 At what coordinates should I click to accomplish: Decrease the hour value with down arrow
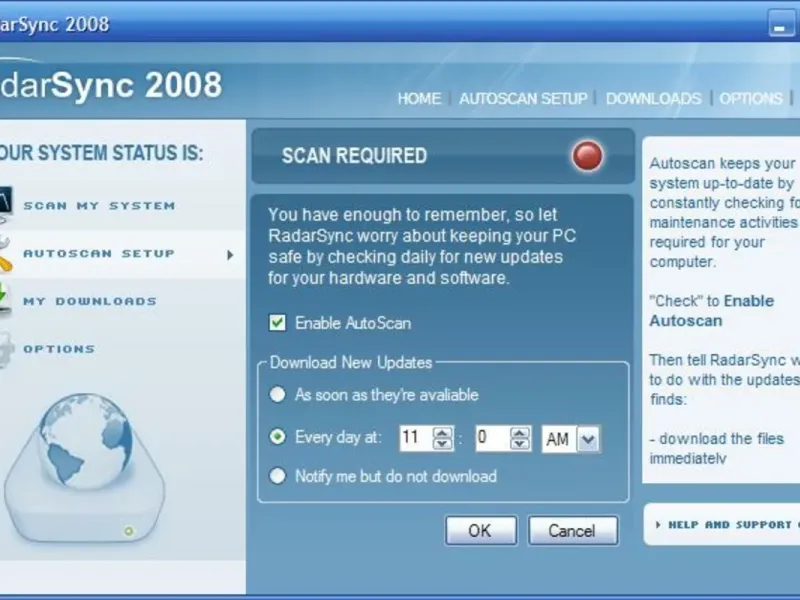click(442, 444)
